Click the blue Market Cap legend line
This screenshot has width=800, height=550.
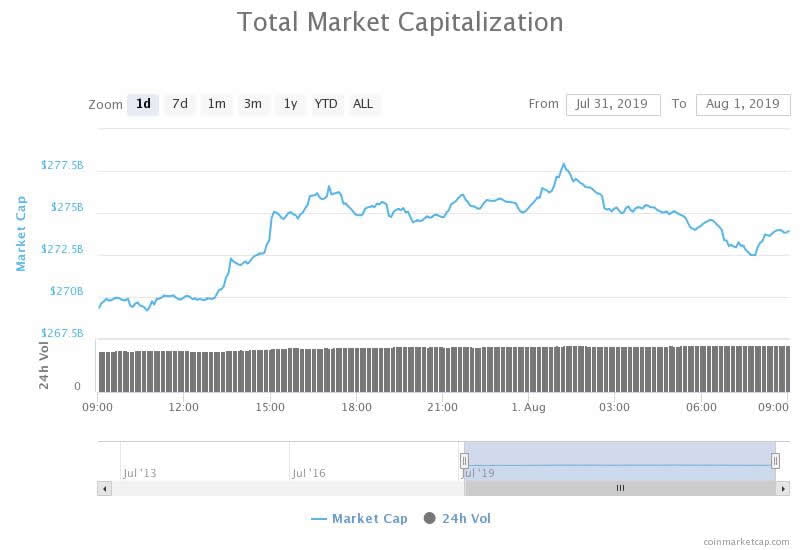coord(319,518)
